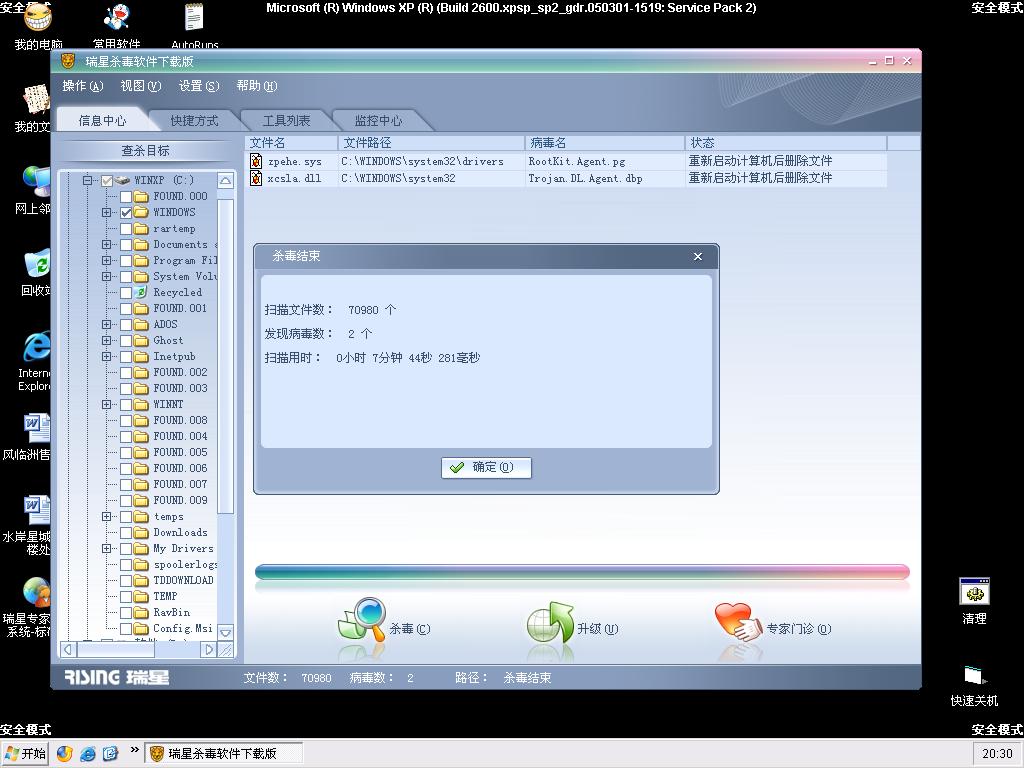The height and width of the screenshot is (768, 1024).
Task: Check the Downloads folder checkbox
Action: tap(126, 533)
